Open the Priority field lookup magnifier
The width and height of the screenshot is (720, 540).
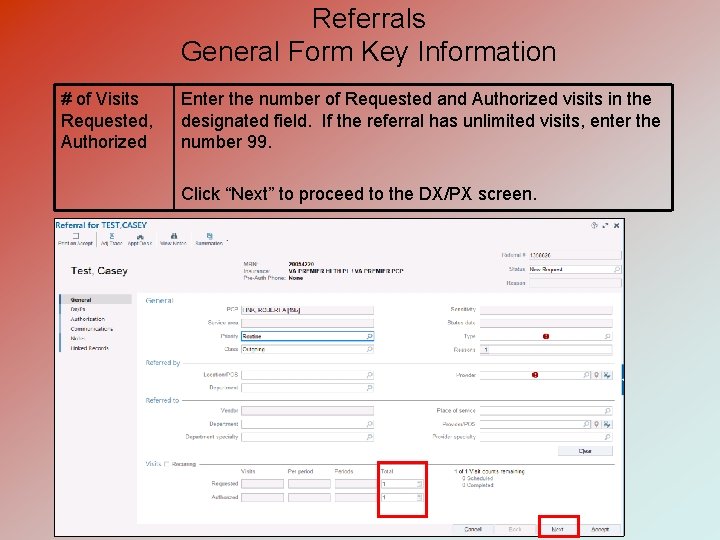[x=370, y=336]
